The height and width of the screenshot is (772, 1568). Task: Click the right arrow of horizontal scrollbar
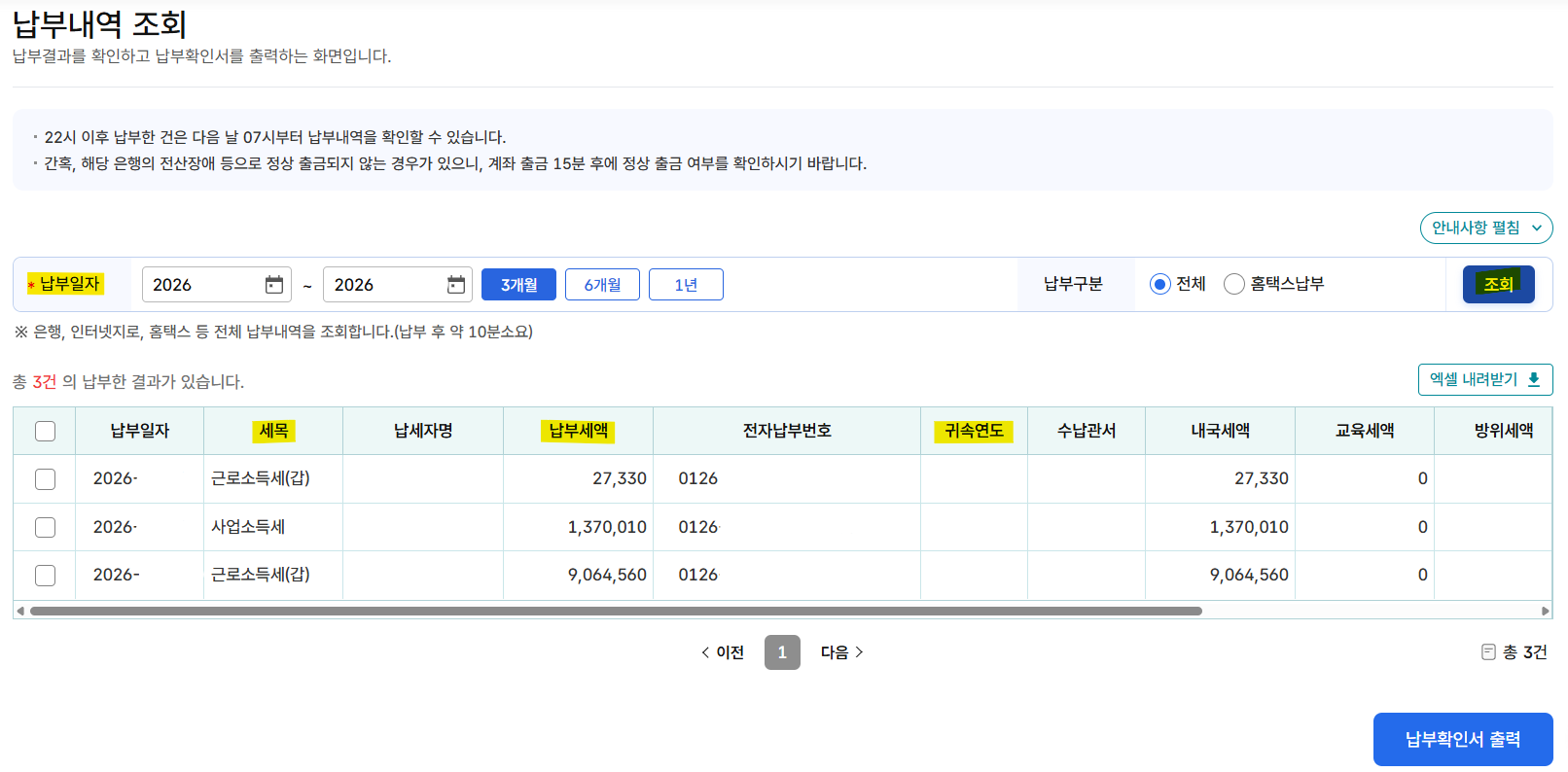(1546, 612)
